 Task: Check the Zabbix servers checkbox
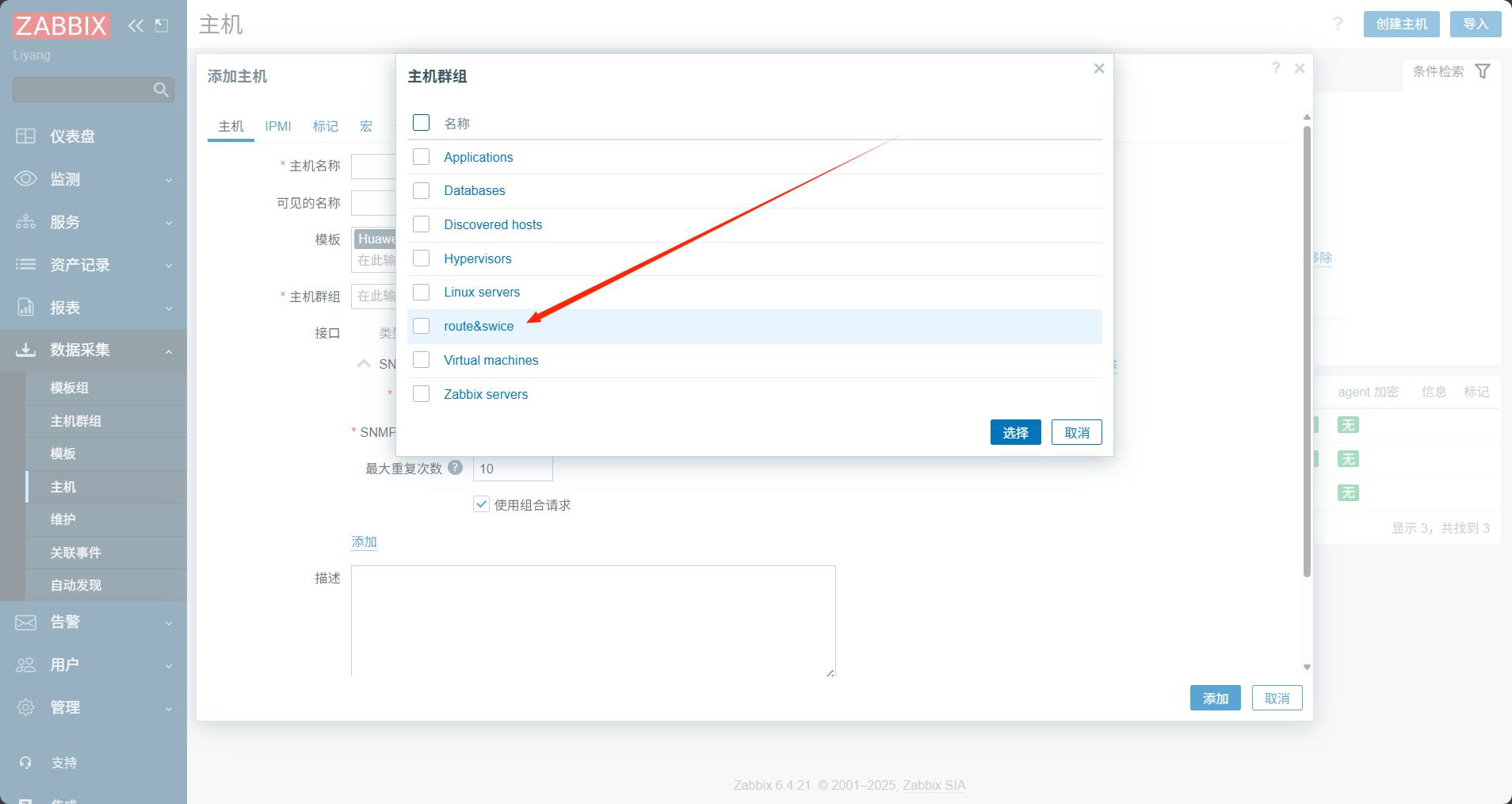[422, 394]
